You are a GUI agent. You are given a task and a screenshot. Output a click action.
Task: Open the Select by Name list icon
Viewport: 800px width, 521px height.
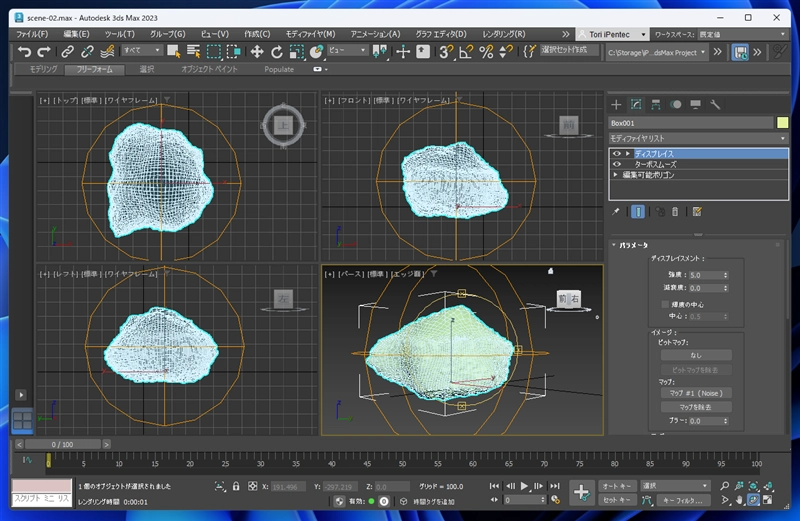[x=193, y=52]
